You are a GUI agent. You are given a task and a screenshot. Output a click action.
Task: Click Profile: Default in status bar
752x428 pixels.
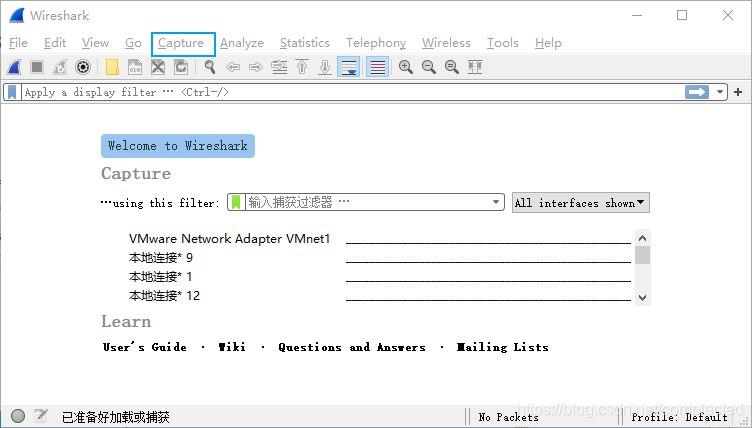[680, 417]
